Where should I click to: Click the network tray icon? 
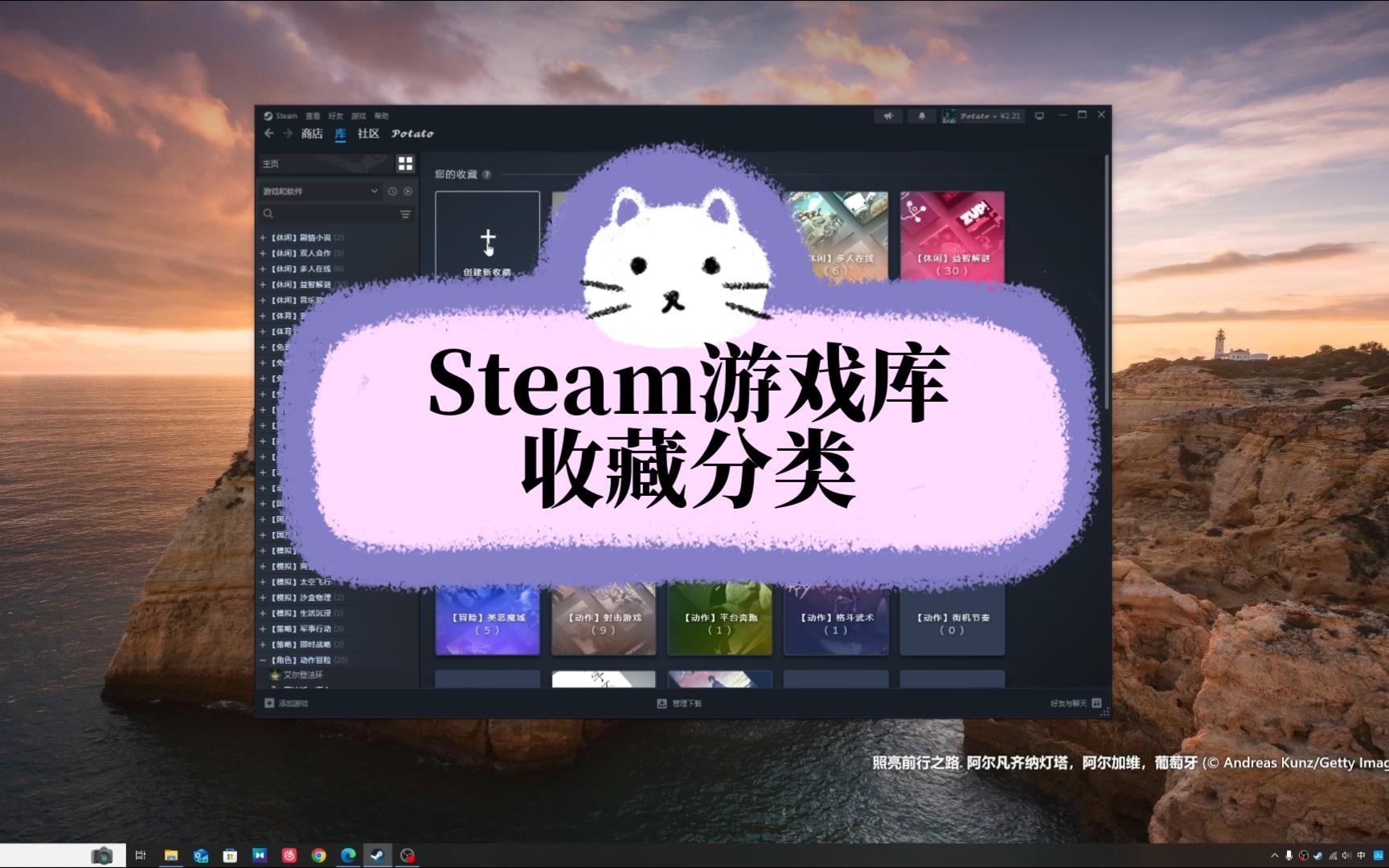point(1333,856)
